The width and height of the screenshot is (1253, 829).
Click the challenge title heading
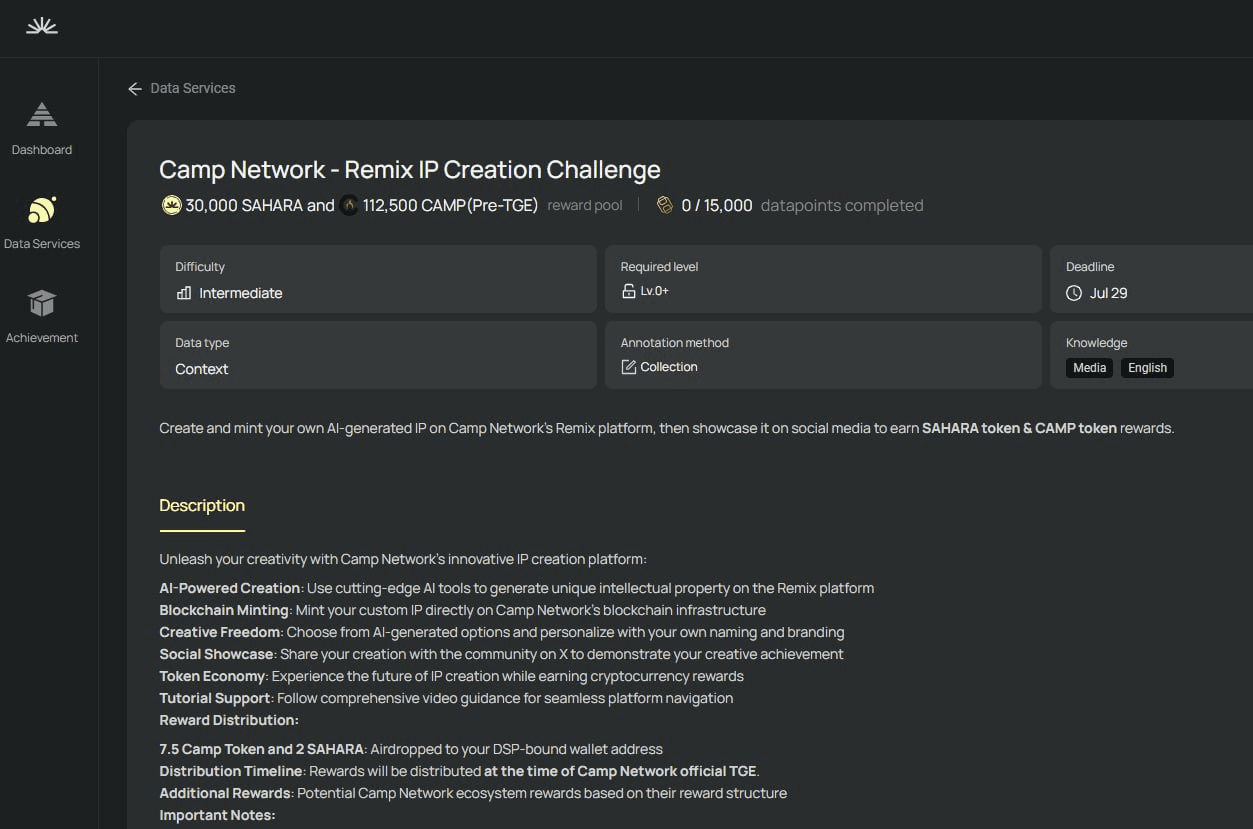pos(410,170)
